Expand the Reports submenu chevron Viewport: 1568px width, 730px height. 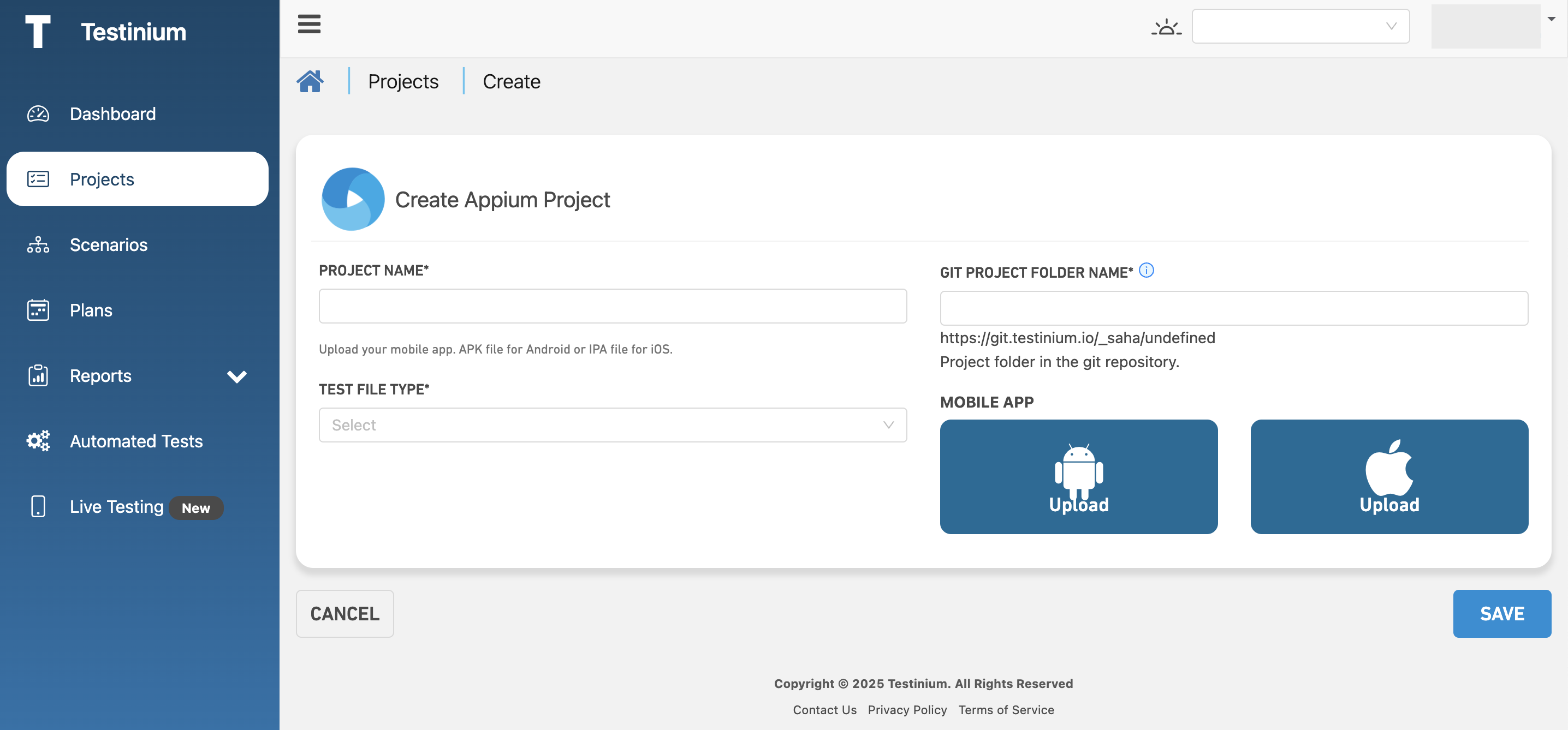click(x=237, y=376)
